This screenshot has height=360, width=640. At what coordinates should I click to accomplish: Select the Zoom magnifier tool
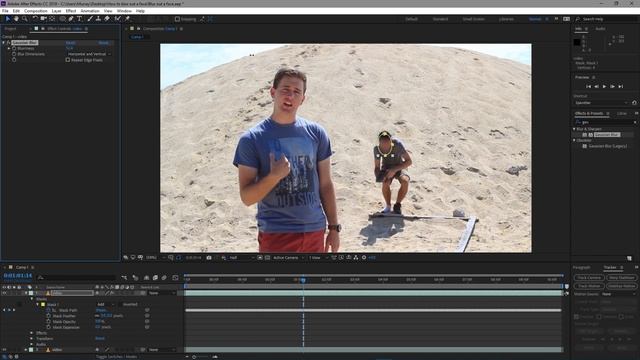click(x=25, y=19)
